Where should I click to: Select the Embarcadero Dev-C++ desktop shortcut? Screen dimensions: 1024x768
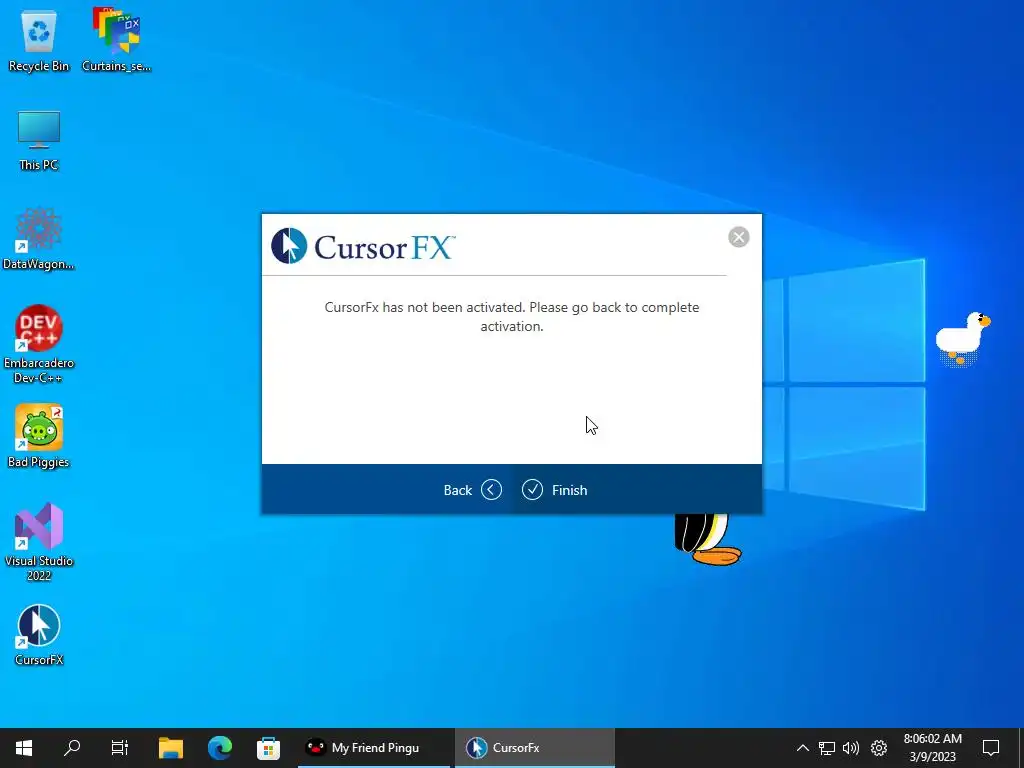pyautogui.click(x=39, y=344)
